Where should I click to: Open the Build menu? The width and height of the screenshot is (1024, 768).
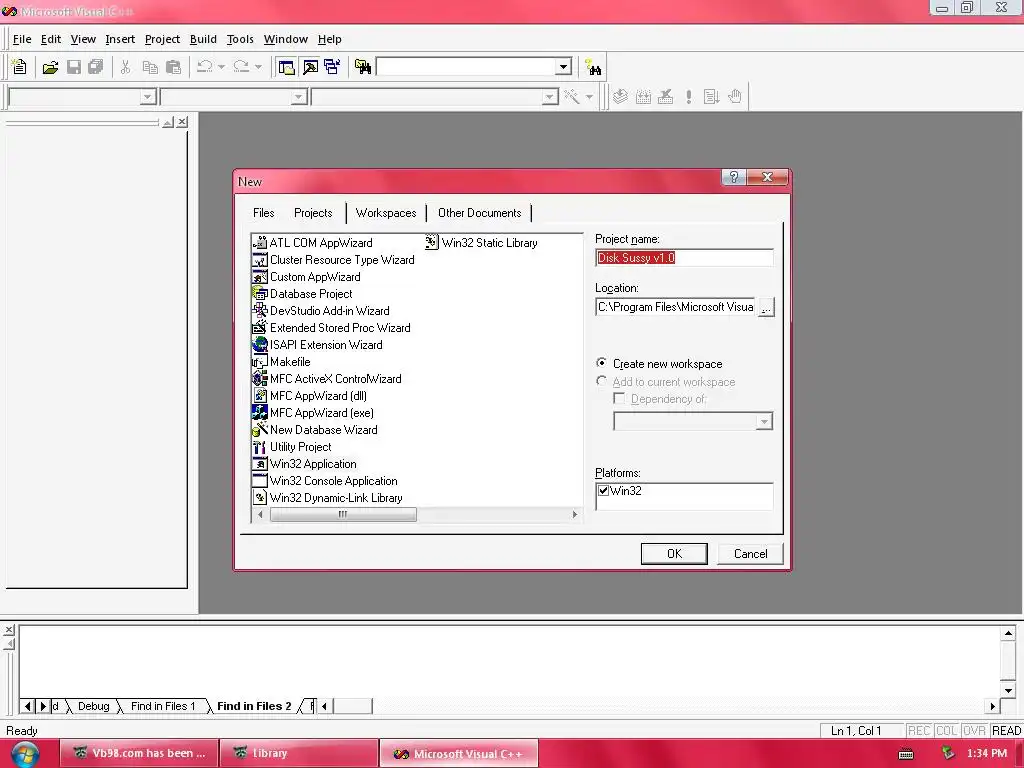click(203, 39)
